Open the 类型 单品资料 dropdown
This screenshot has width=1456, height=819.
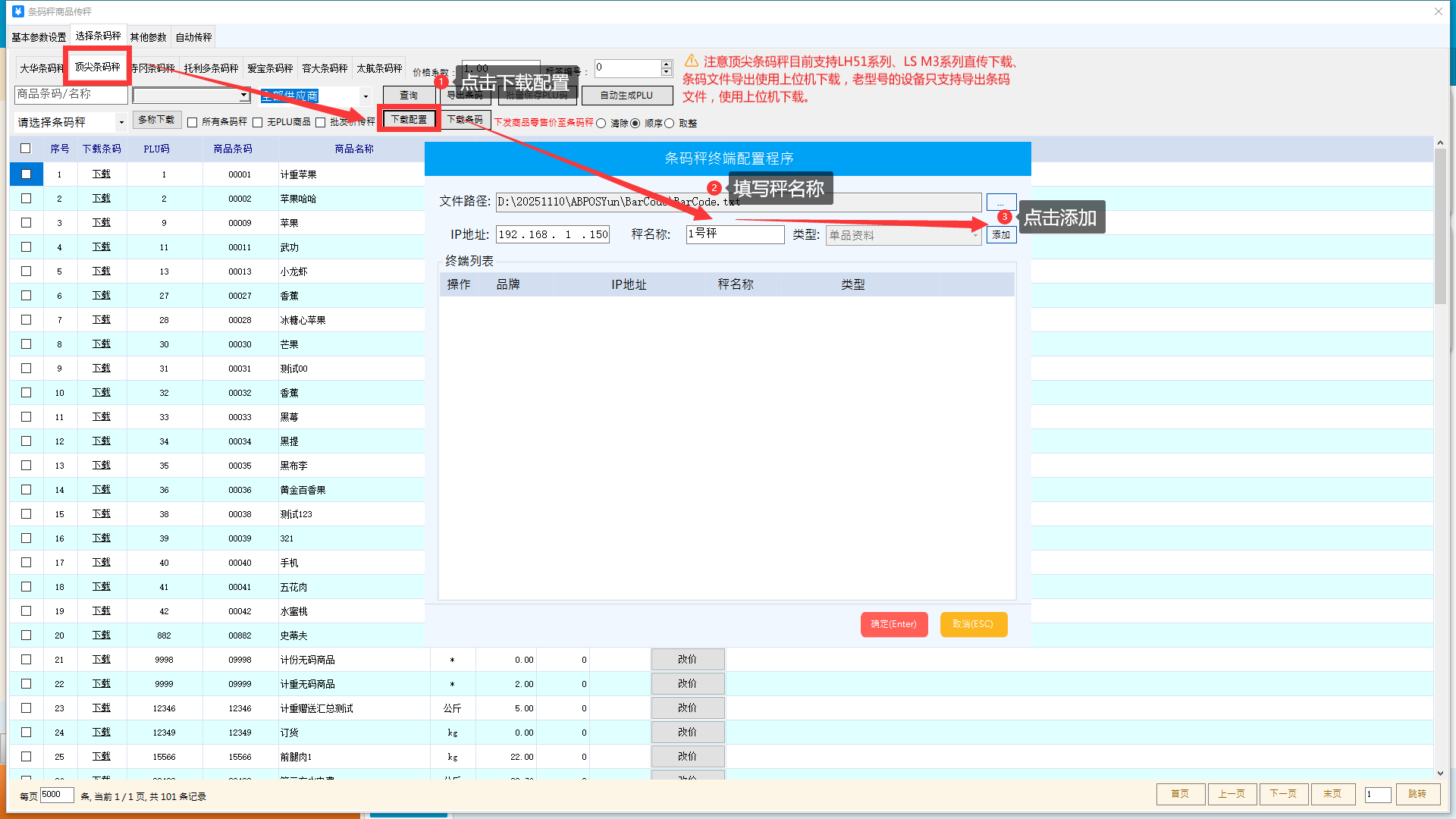coord(975,235)
